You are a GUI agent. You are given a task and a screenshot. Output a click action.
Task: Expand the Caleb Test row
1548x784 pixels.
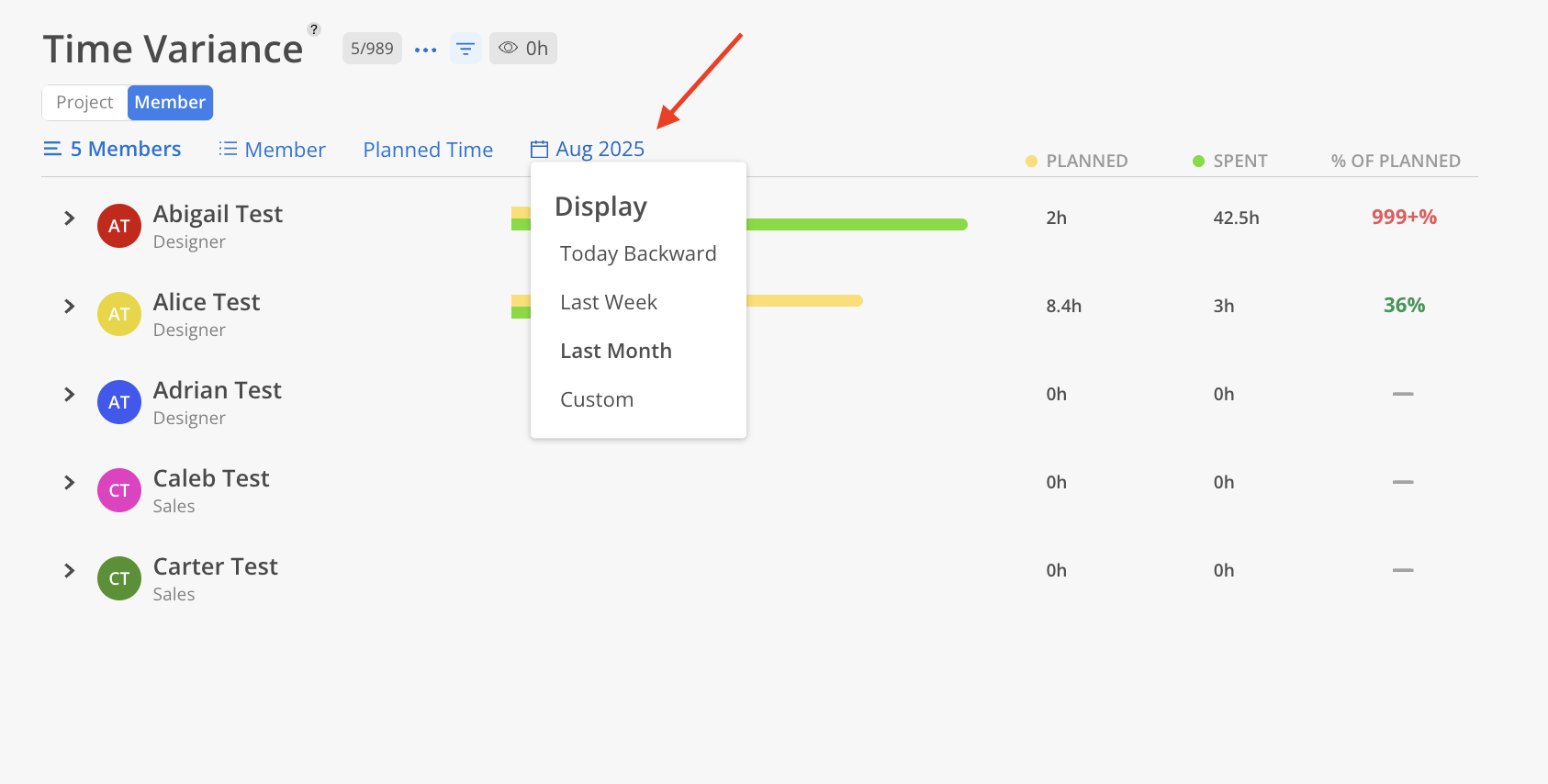70,482
